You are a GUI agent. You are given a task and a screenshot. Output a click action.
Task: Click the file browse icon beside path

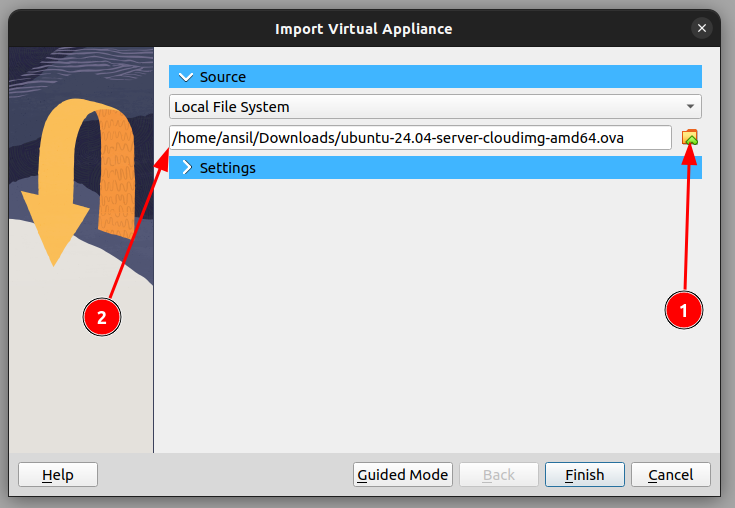689,138
